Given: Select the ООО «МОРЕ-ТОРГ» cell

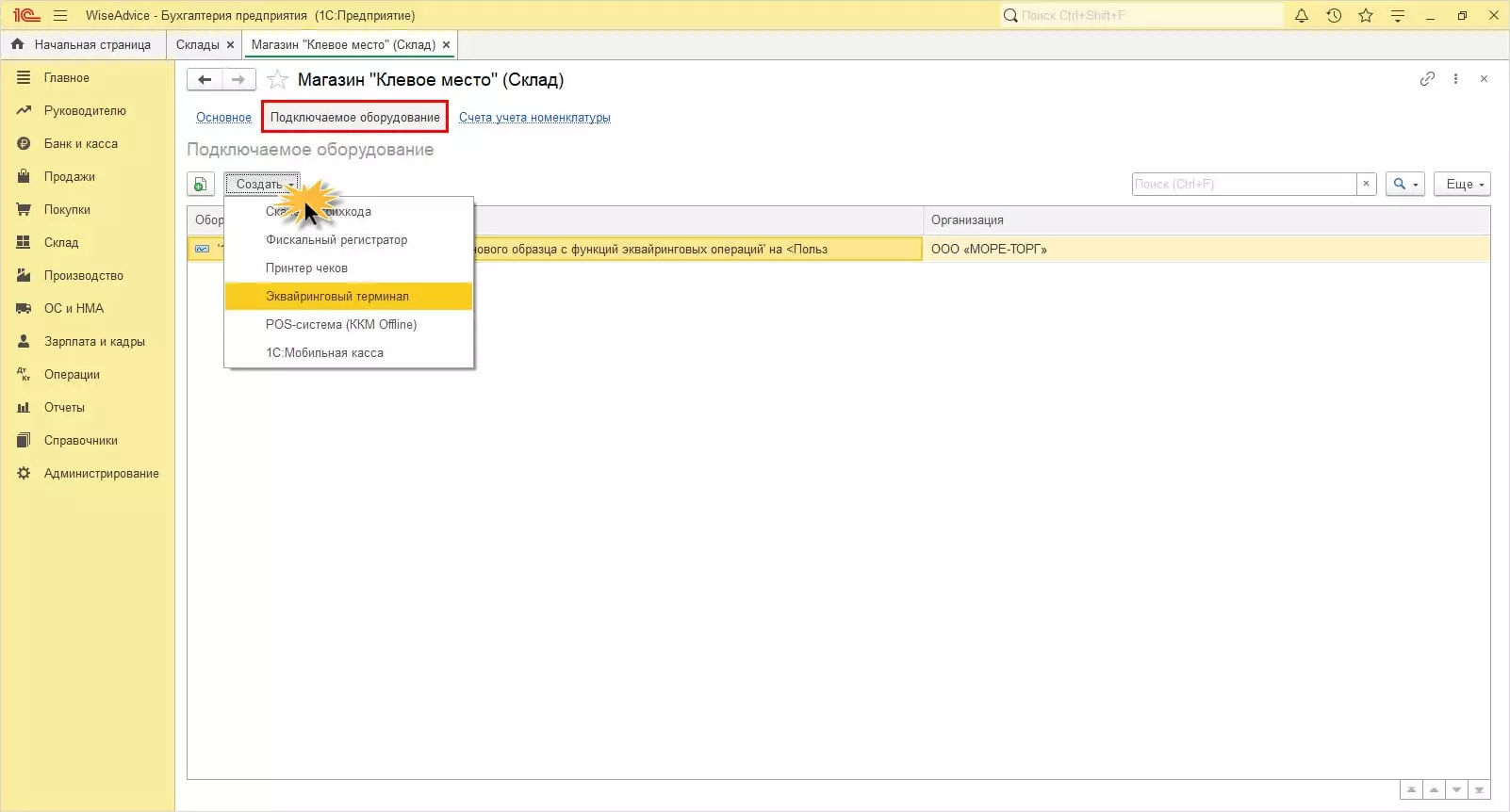Looking at the screenshot, I should tap(1206, 250).
